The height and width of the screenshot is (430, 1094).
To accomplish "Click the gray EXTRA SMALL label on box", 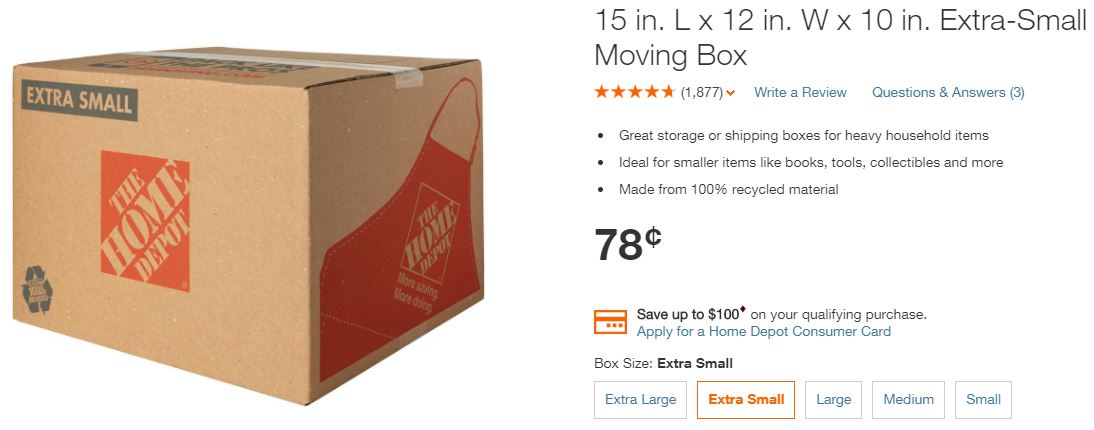I will click(79, 98).
